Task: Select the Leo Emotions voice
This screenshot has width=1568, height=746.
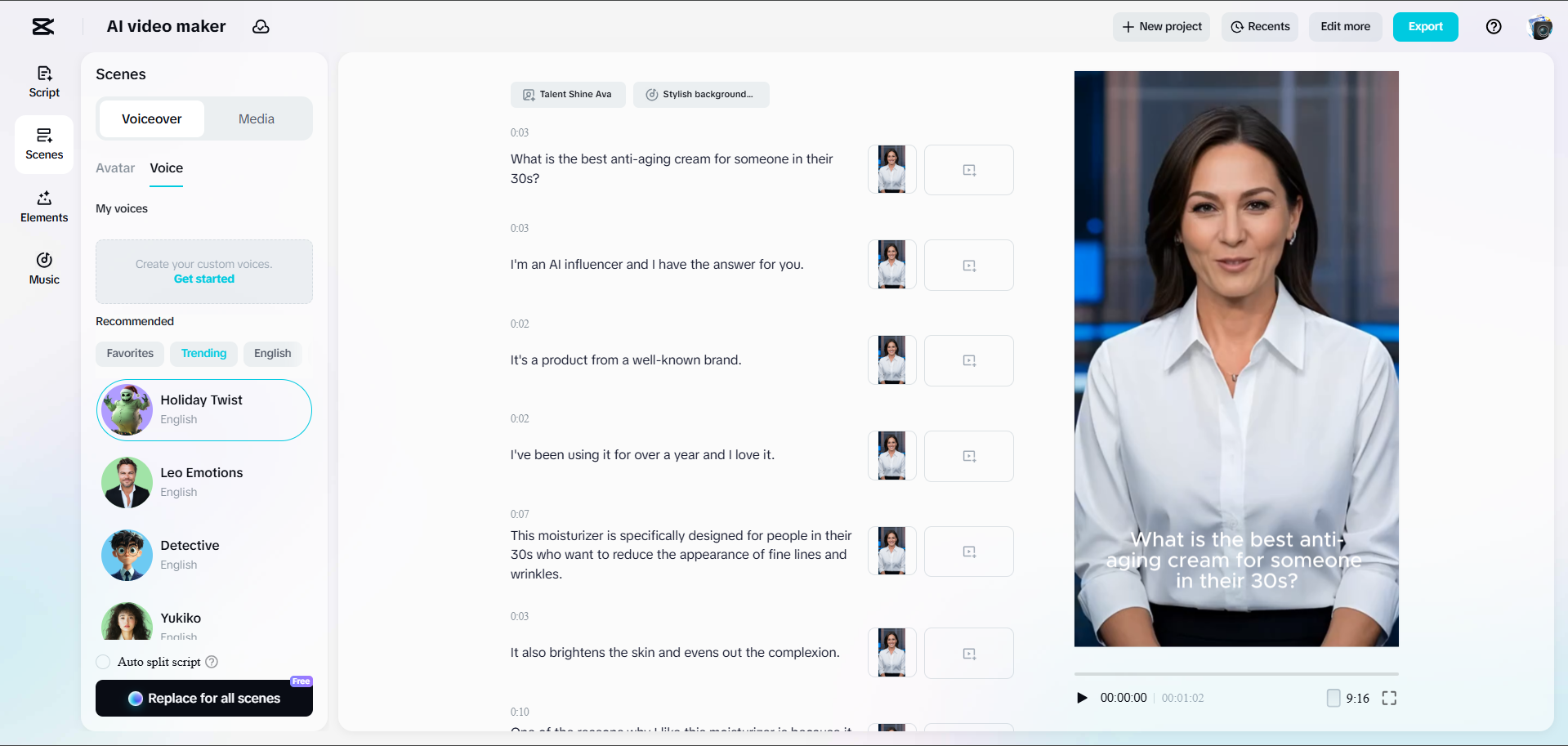Action: (x=203, y=482)
